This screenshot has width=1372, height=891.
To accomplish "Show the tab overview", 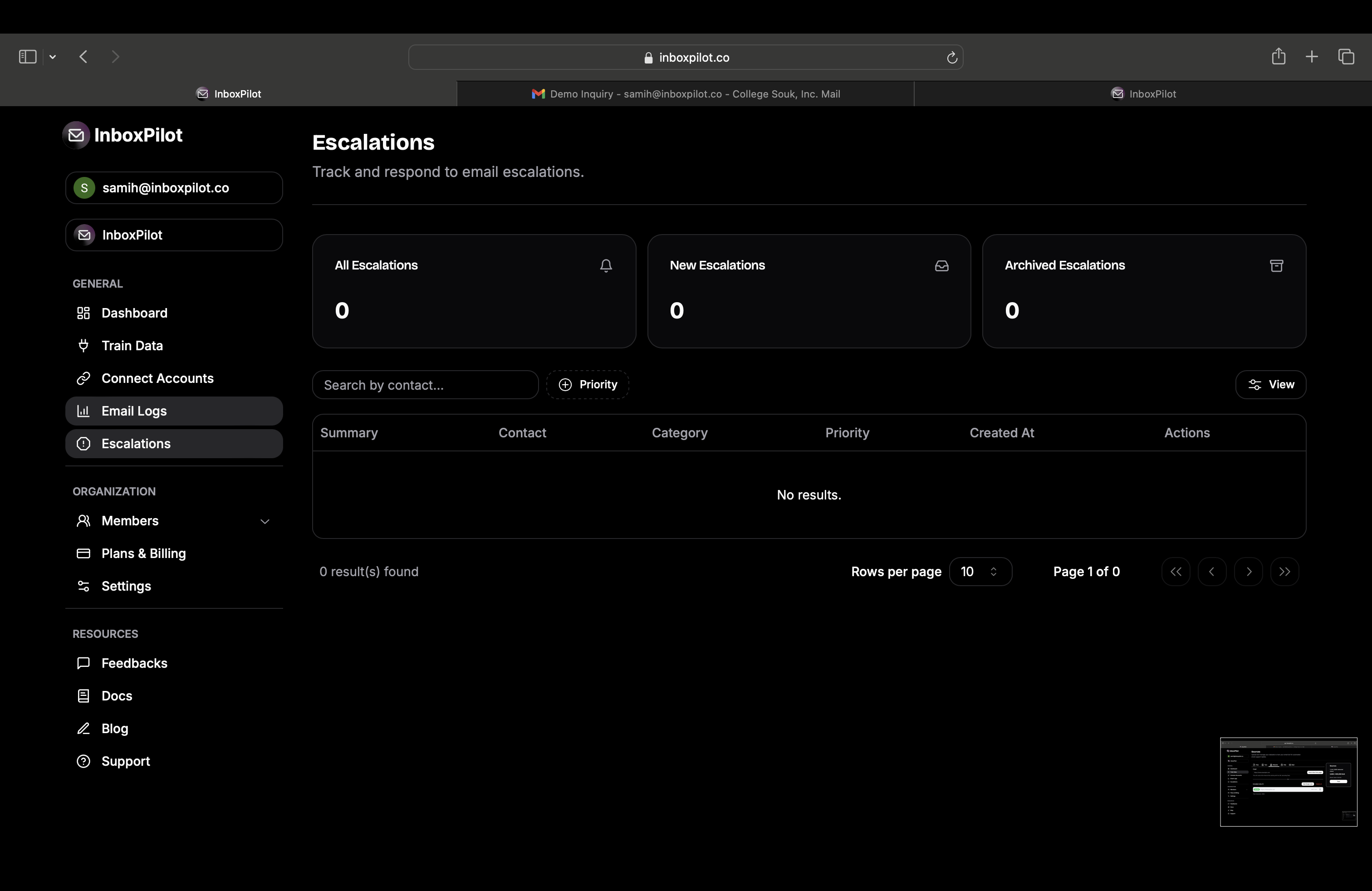I will coord(1346,56).
